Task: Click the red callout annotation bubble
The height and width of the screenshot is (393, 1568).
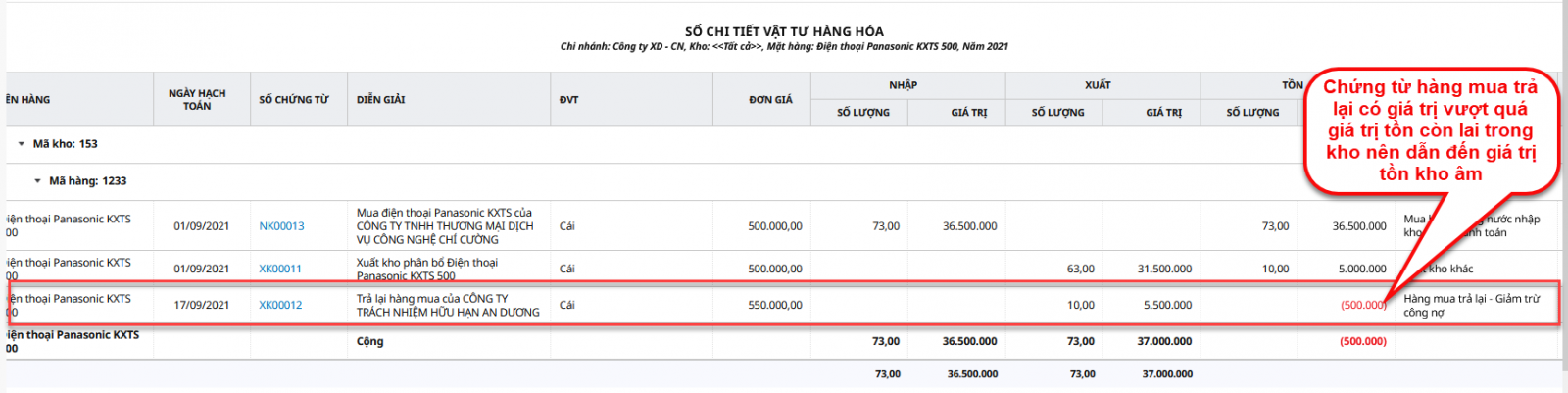Action: click(x=1430, y=130)
